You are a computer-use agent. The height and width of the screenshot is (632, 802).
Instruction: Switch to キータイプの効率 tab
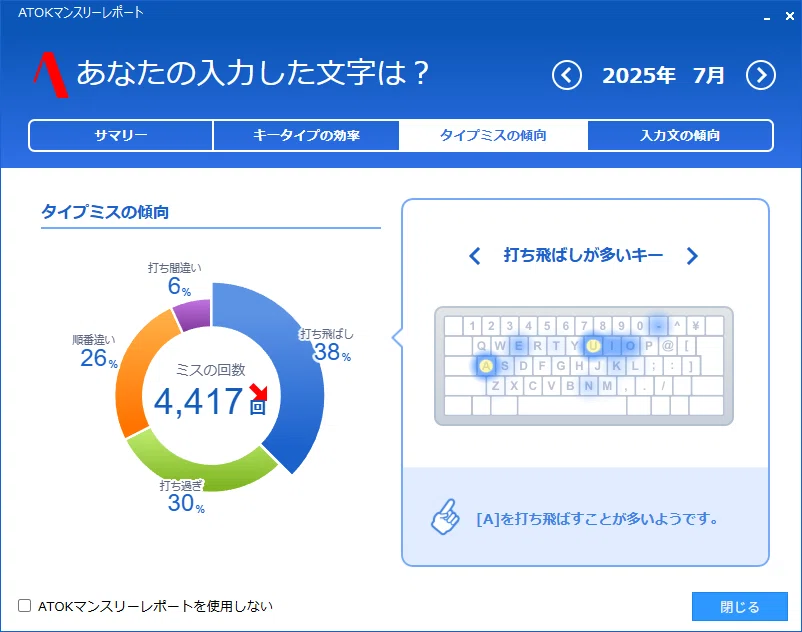(306, 136)
